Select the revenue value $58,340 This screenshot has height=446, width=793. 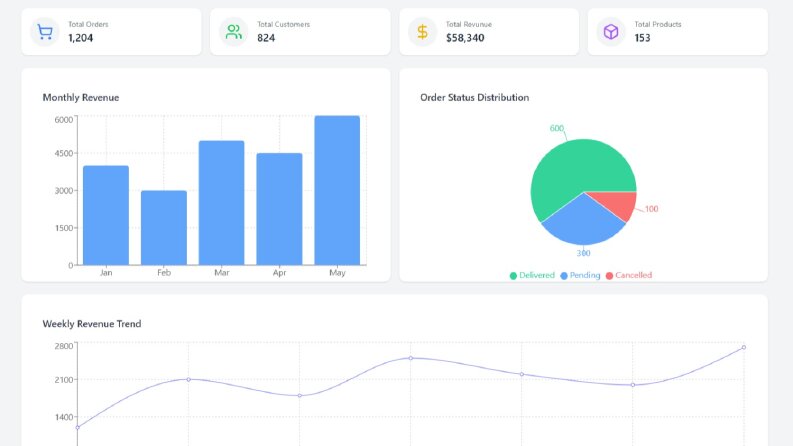coord(465,38)
